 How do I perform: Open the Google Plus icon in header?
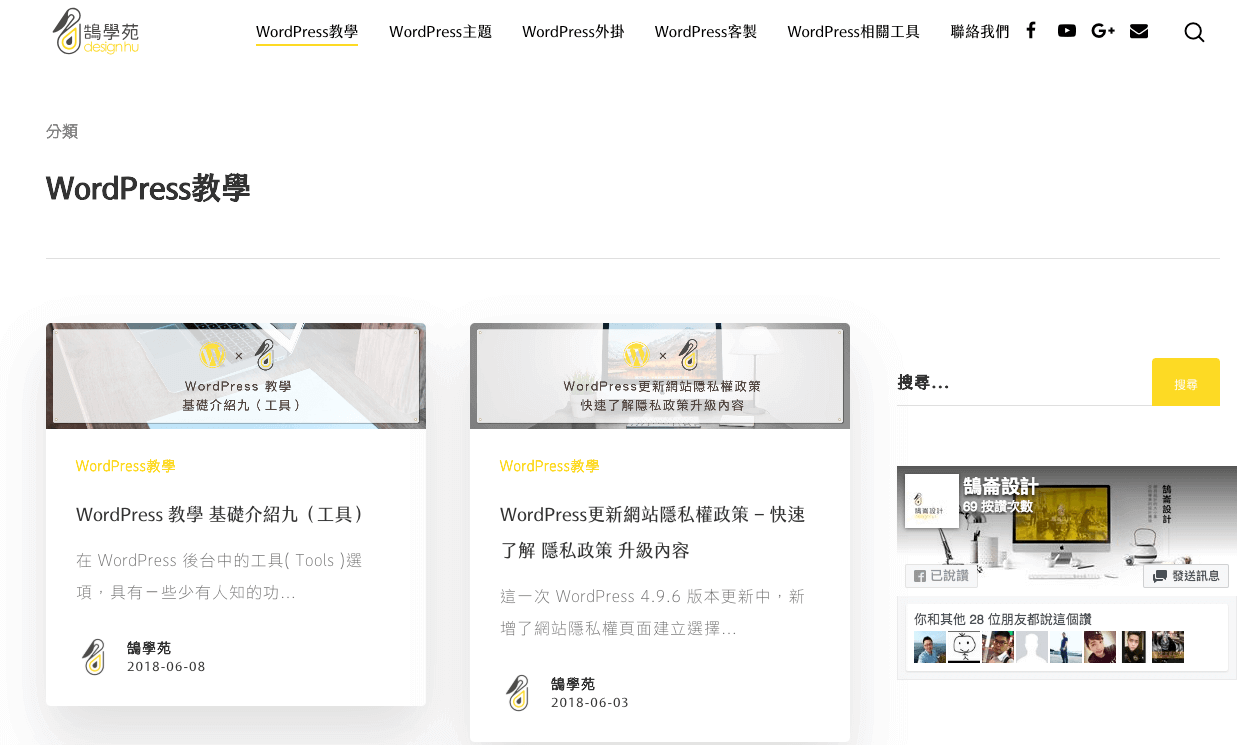coord(1103,31)
